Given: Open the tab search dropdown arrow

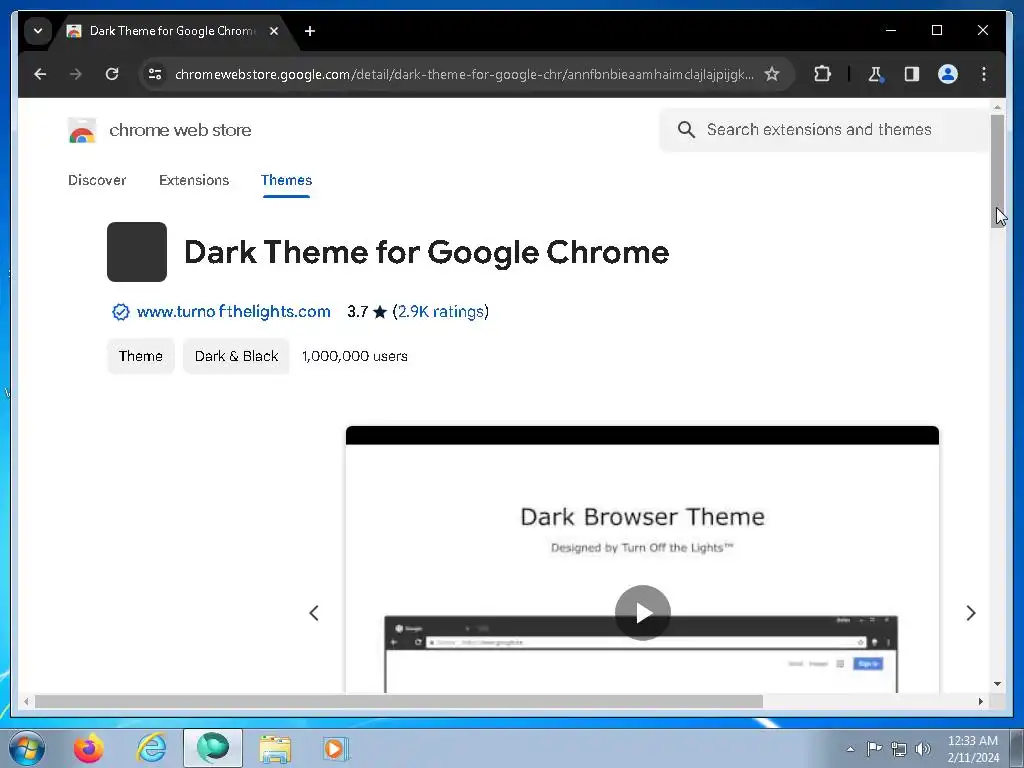Looking at the screenshot, I should 38,31.
